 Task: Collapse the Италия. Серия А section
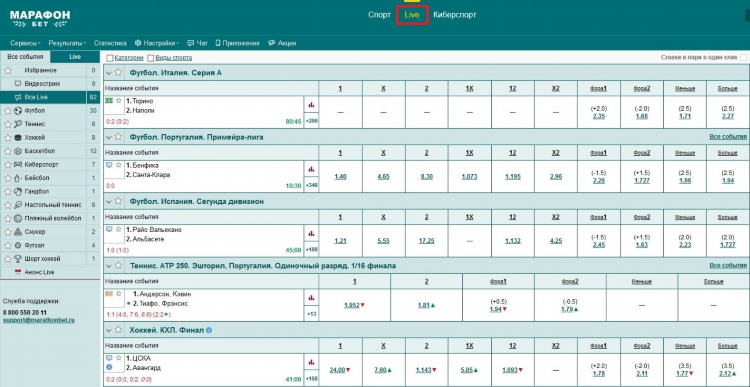[109, 73]
